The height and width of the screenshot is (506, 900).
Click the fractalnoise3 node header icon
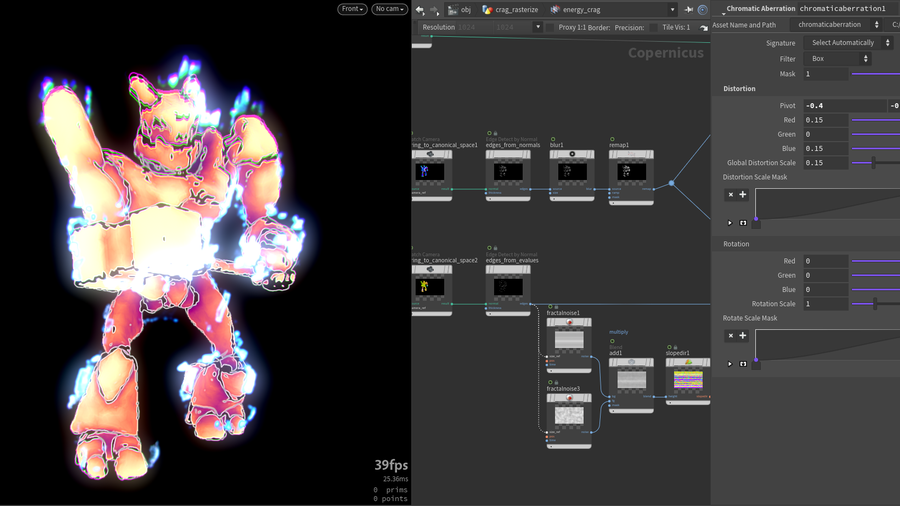[x=569, y=398]
